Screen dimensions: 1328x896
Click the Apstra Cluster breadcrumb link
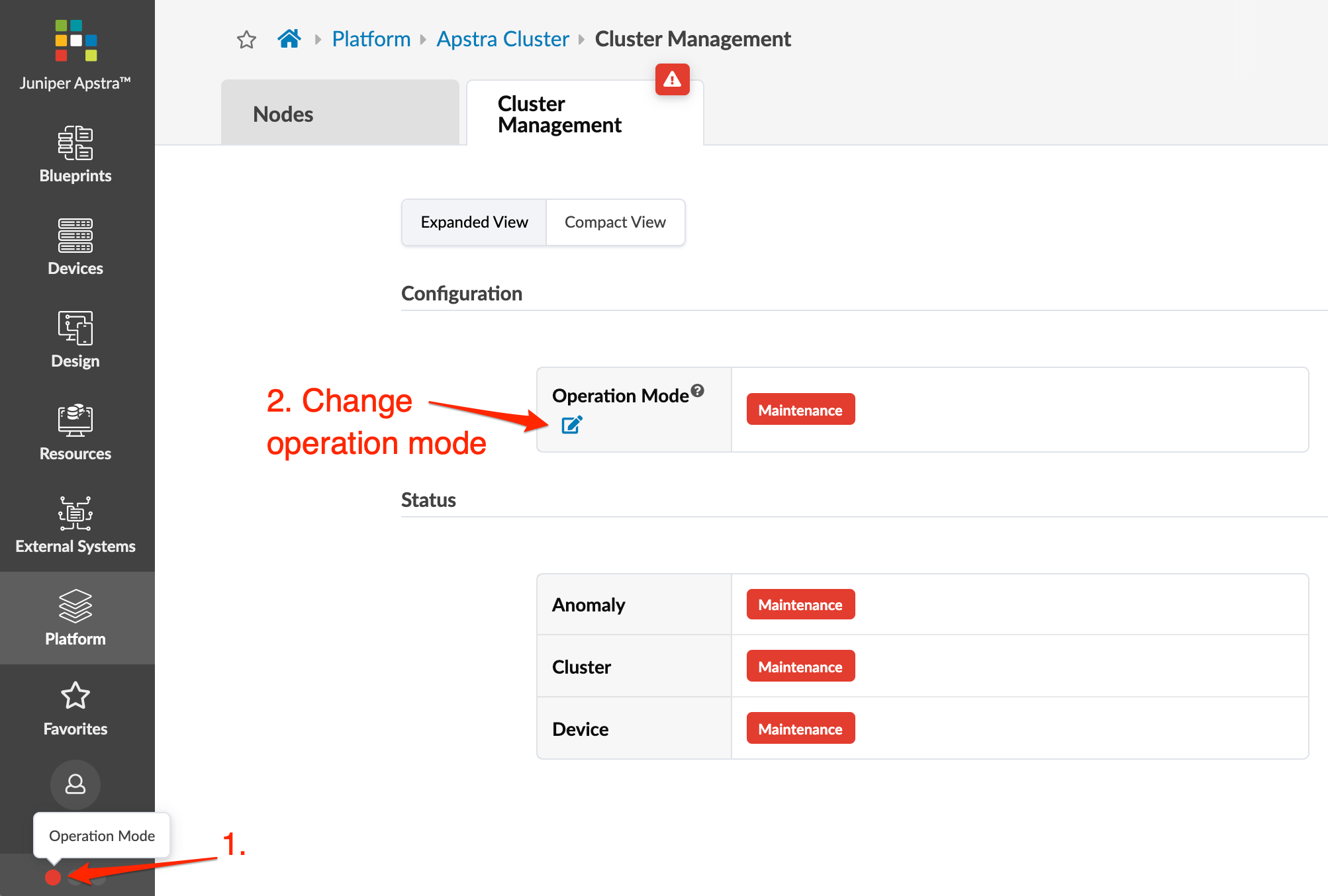[502, 39]
